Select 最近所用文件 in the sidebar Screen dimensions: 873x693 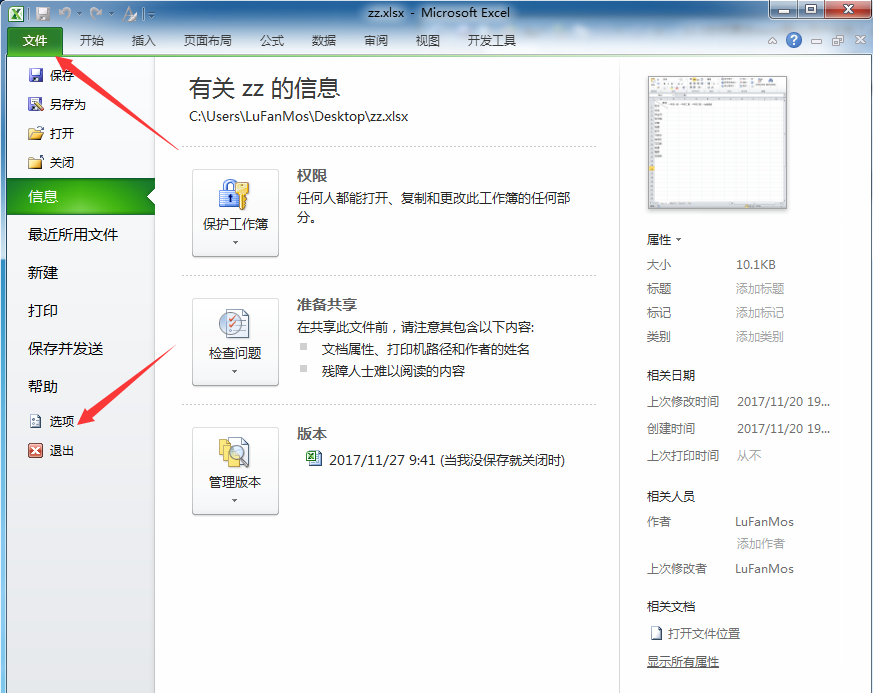pyautogui.click(x=73, y=235)
